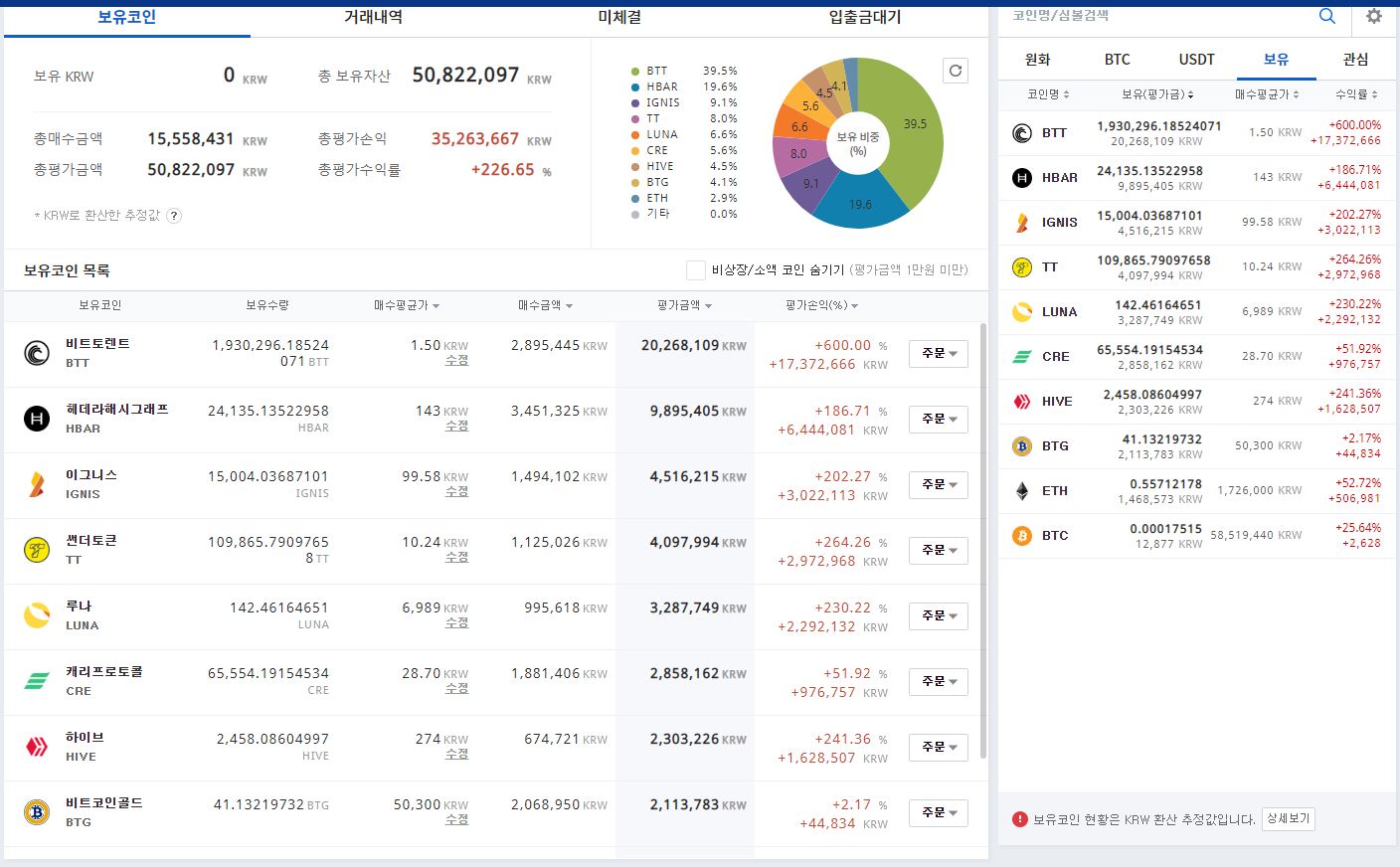Click 수정 link for 하이브 average price

click(456, 755)
